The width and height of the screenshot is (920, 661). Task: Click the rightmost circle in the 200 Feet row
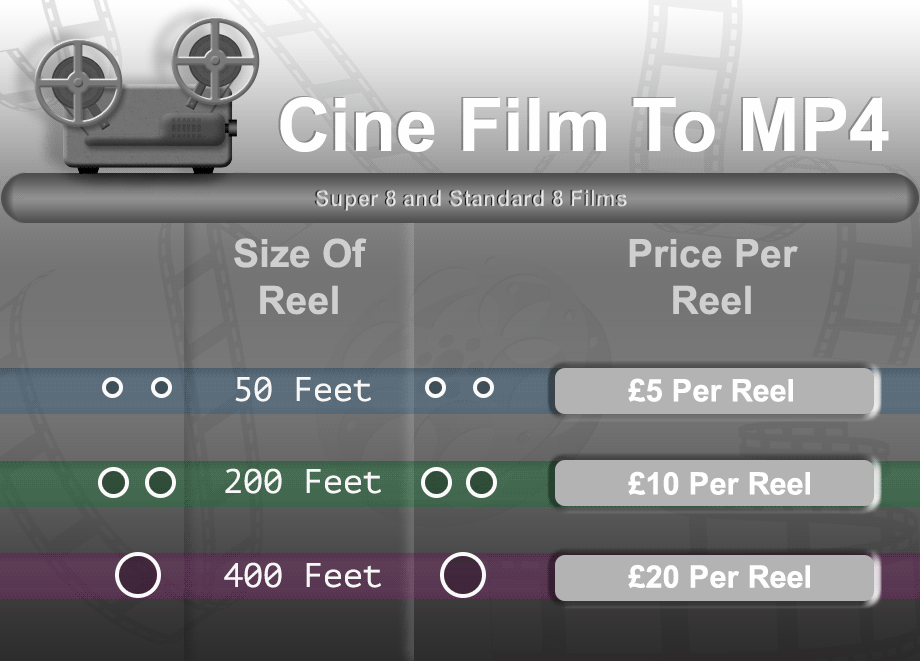482,483
